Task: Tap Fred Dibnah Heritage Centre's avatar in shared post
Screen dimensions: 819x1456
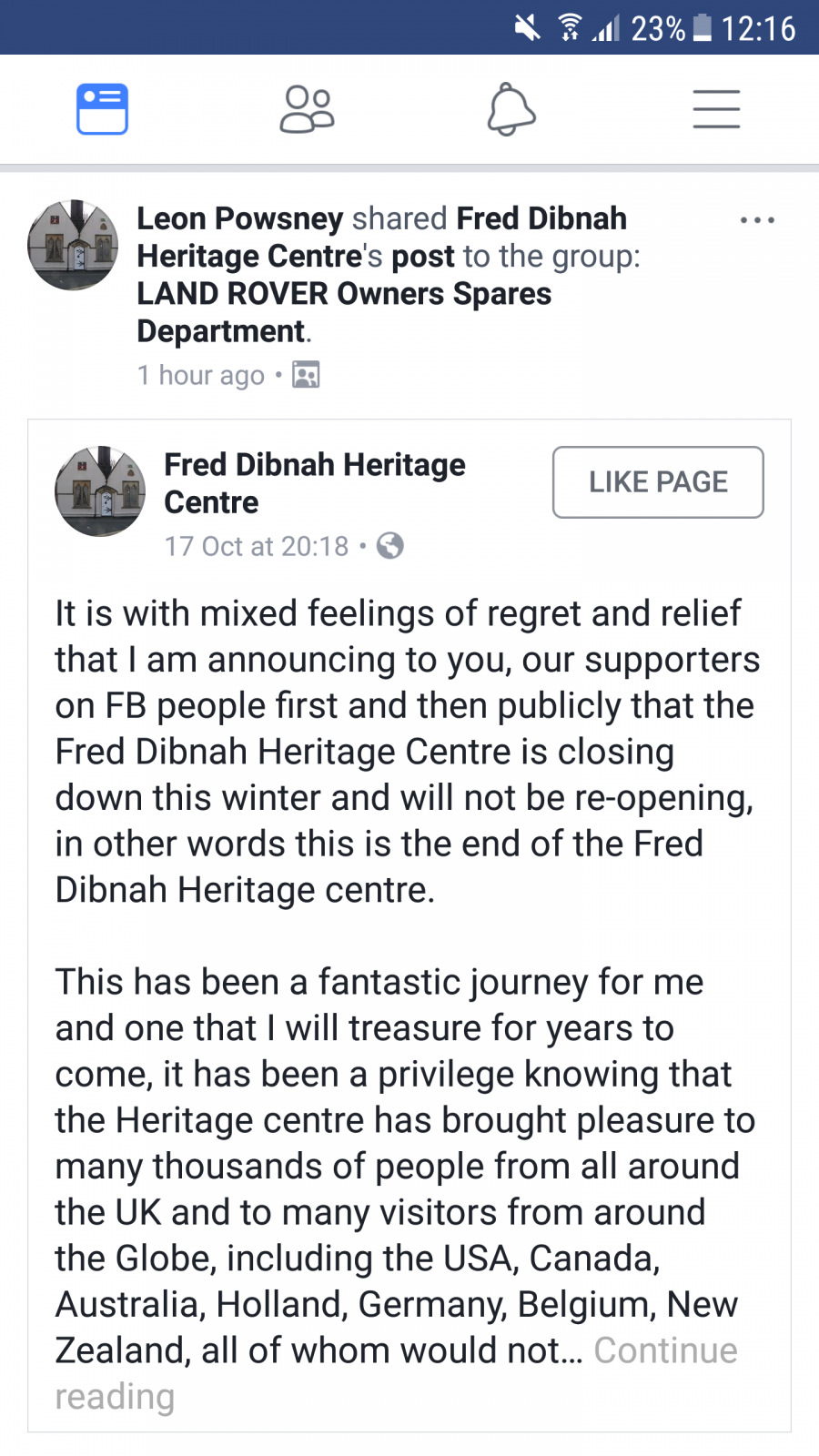Action: [100, 491]
